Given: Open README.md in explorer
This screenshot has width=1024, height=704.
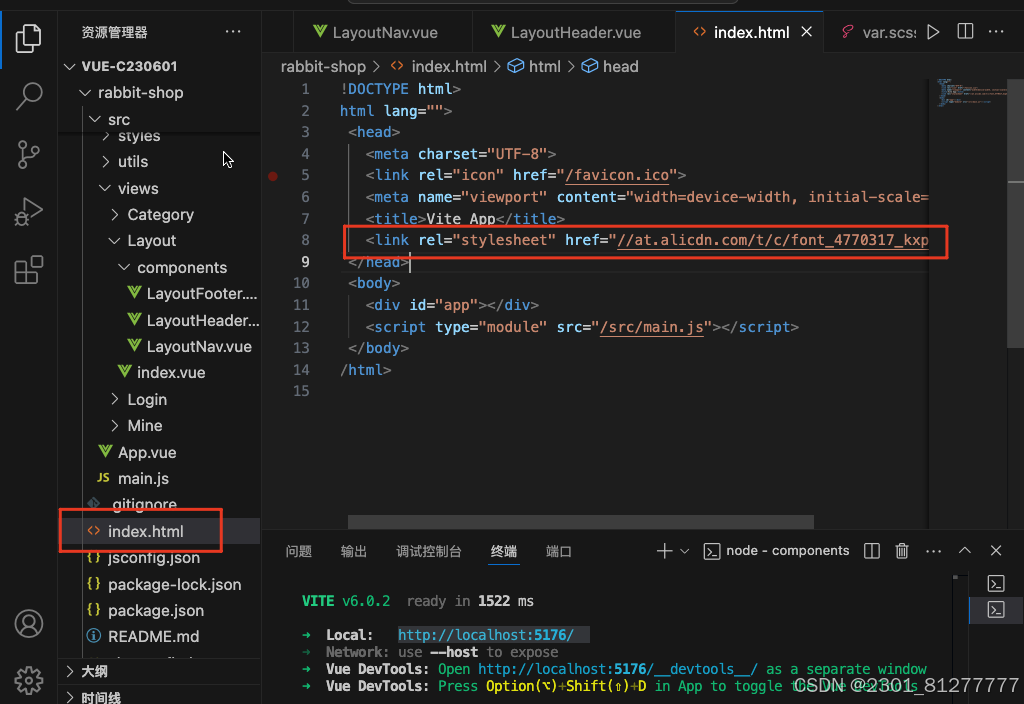Looking at the screenshot, I should point(143,636).
